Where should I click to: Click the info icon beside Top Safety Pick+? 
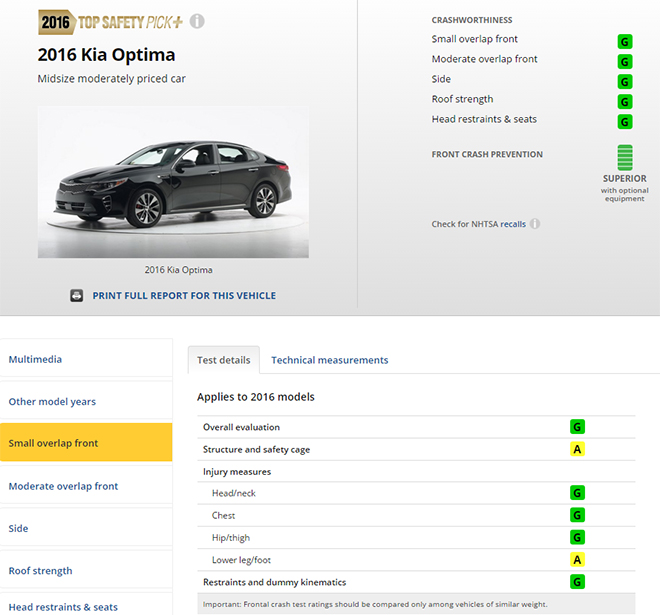[x=197, y=21]
